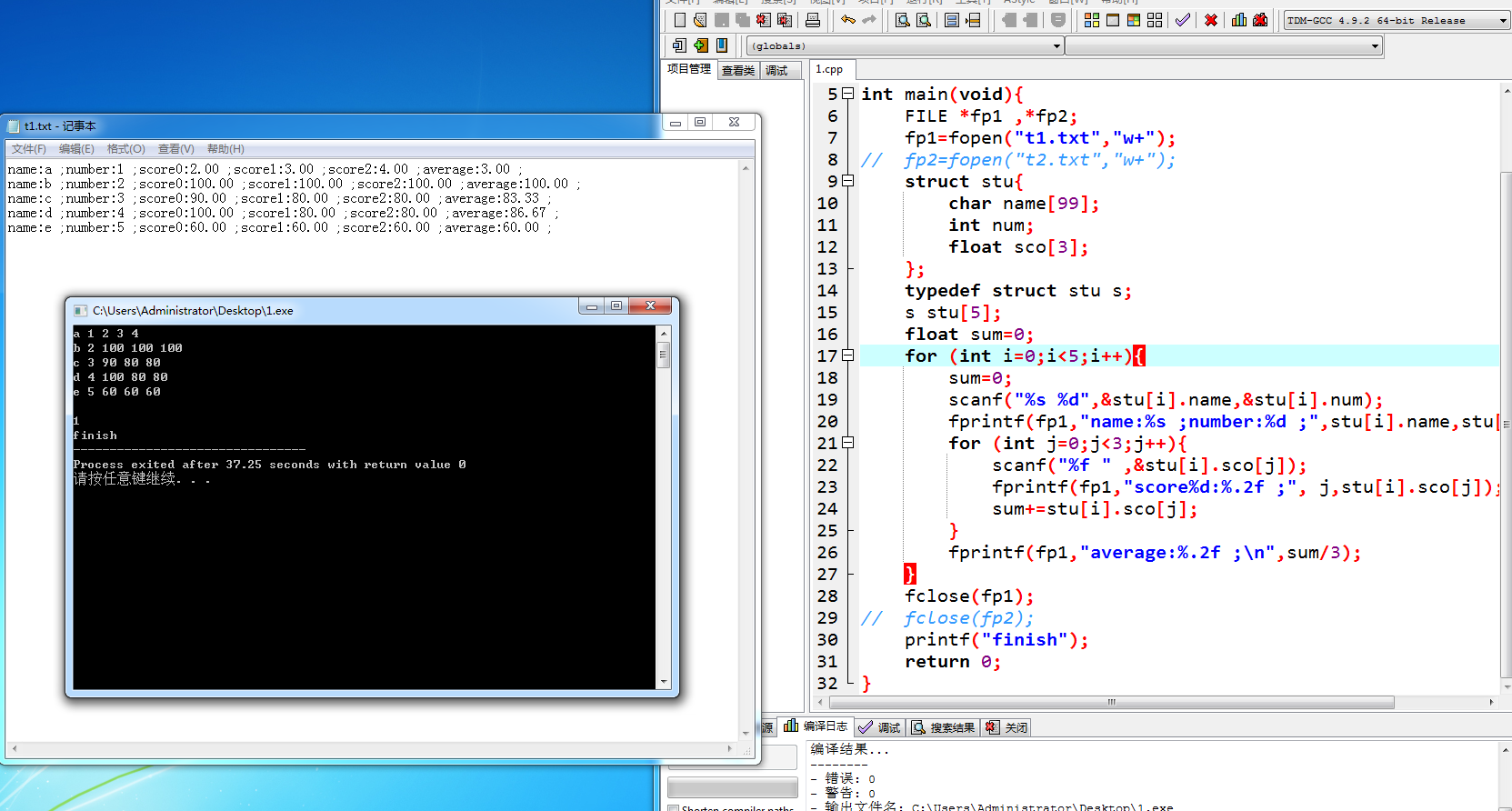This screenshot has height=811, width=1512.
Task: Click the editor horizontal scrollbar thumb
Action: point(1111,702)
